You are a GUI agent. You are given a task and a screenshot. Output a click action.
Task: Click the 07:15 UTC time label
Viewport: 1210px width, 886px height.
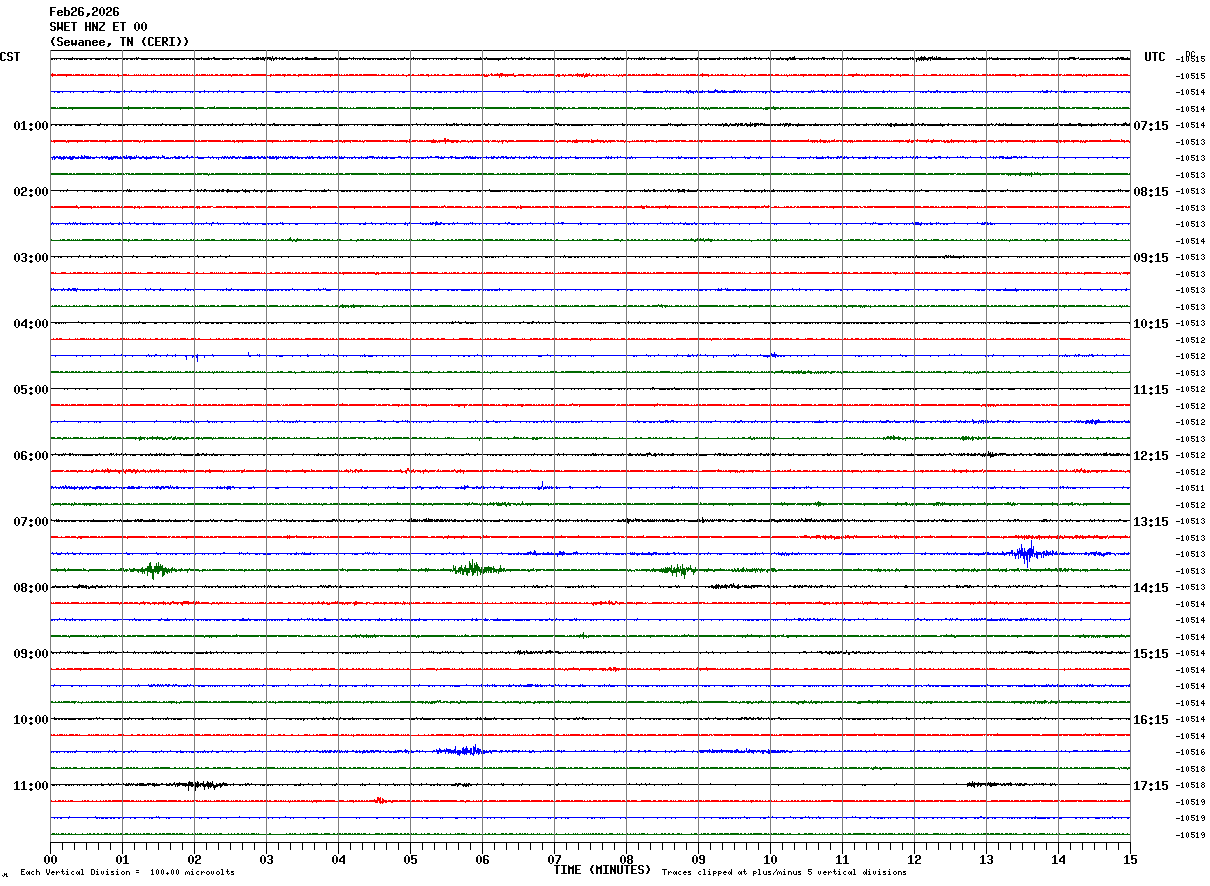pos(1150,126)
